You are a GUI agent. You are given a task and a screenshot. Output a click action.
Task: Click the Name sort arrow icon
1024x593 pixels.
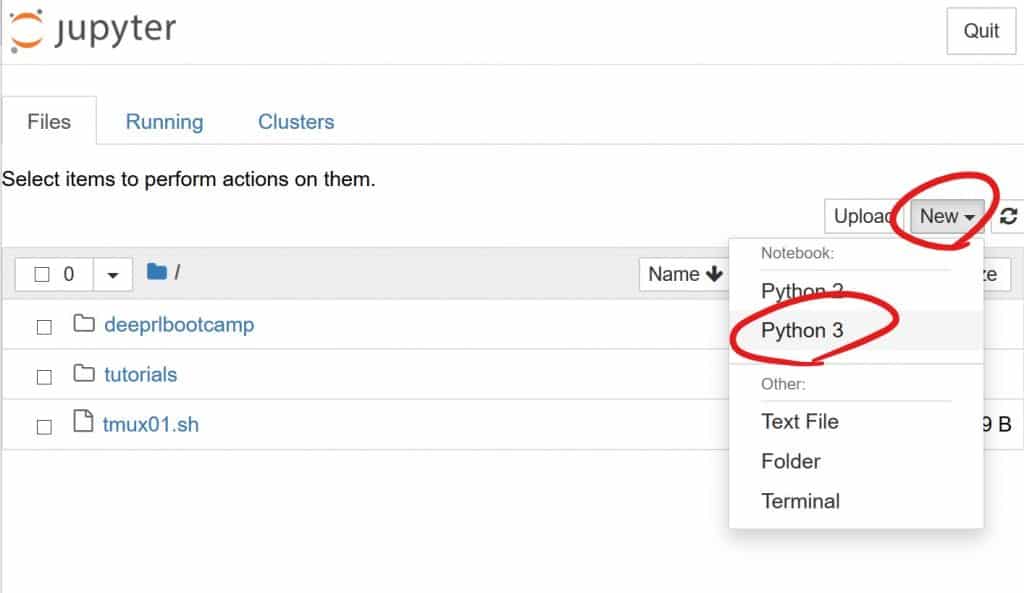(x=712, y=273)
